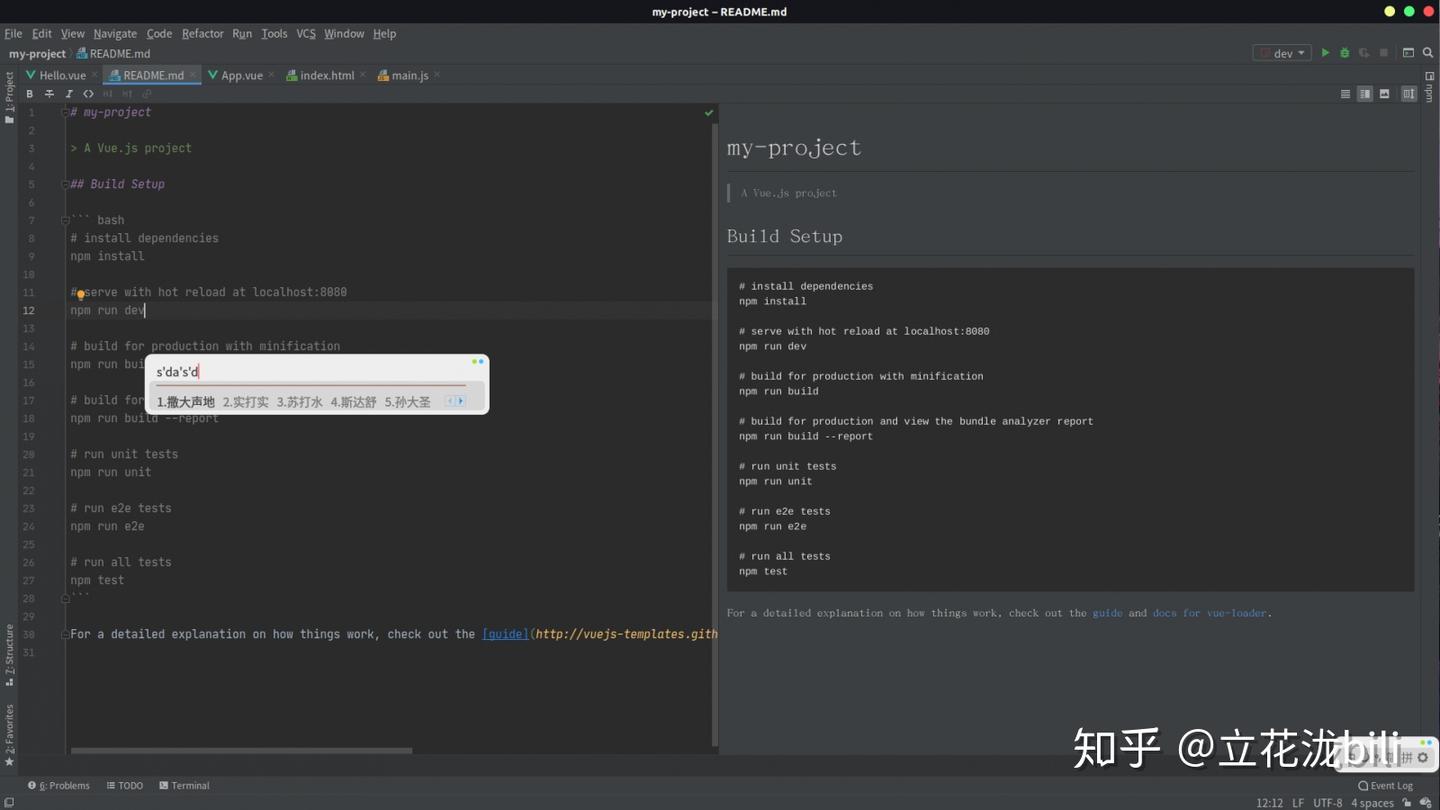Start debugging with the bug icon
1440x810 pixels.
pos(1344,52)
